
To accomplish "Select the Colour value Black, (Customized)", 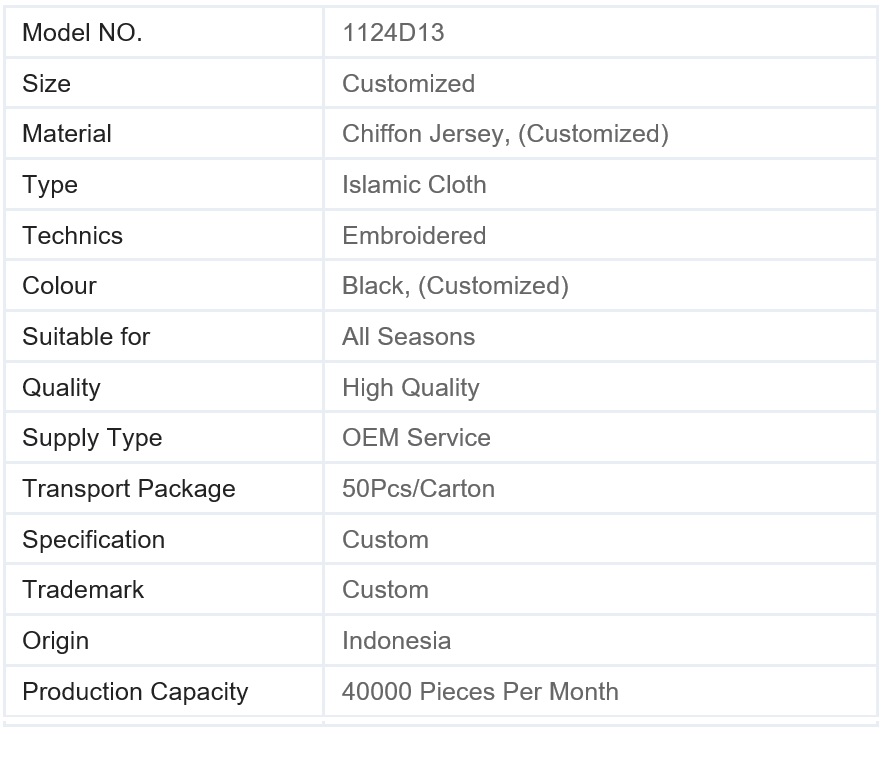I will tap(455, 286).
